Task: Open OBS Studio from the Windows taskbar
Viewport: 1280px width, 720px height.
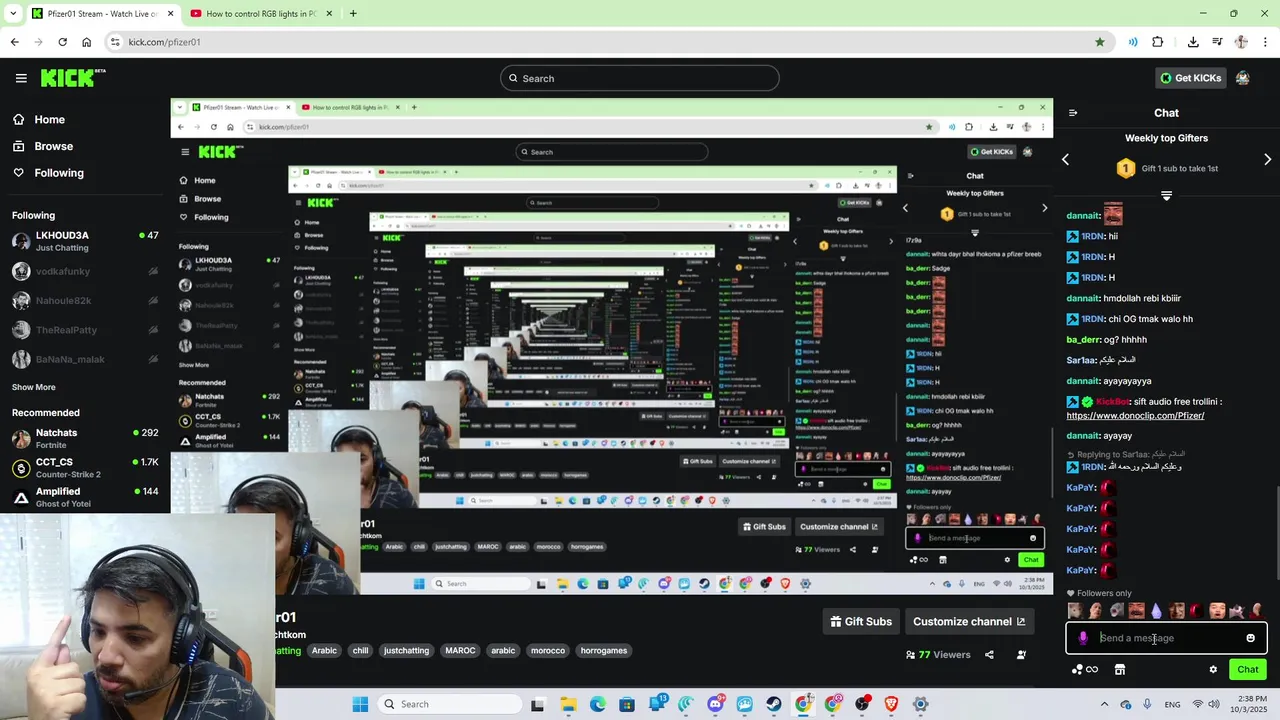Action: click(x=862, y=704)
